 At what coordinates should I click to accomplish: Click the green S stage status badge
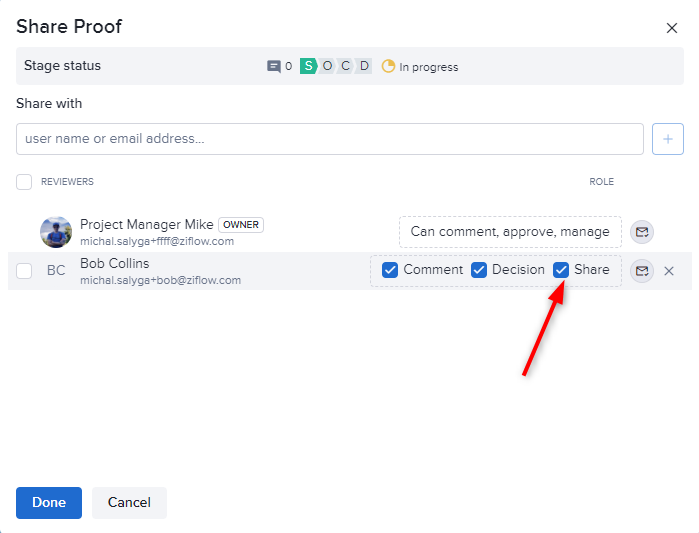click(x=308, y=67)
